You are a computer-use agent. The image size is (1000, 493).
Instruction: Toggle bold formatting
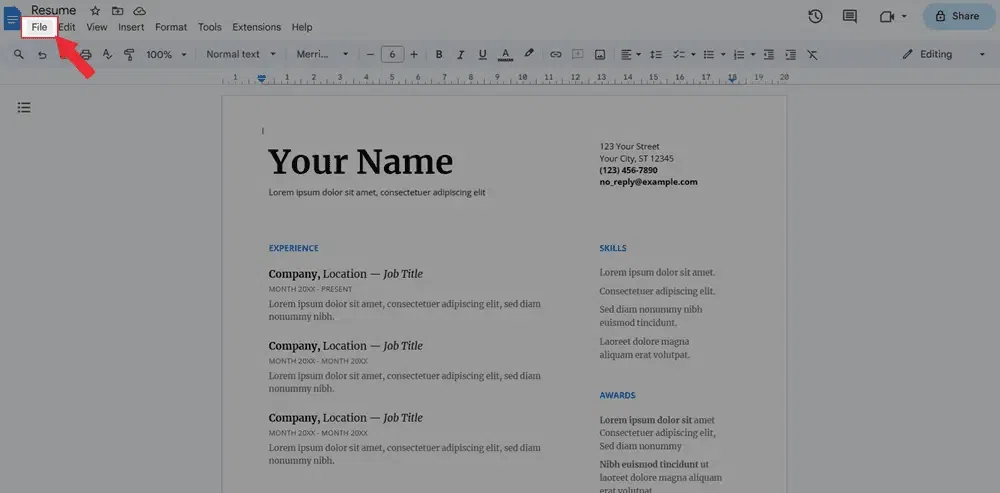439,55
